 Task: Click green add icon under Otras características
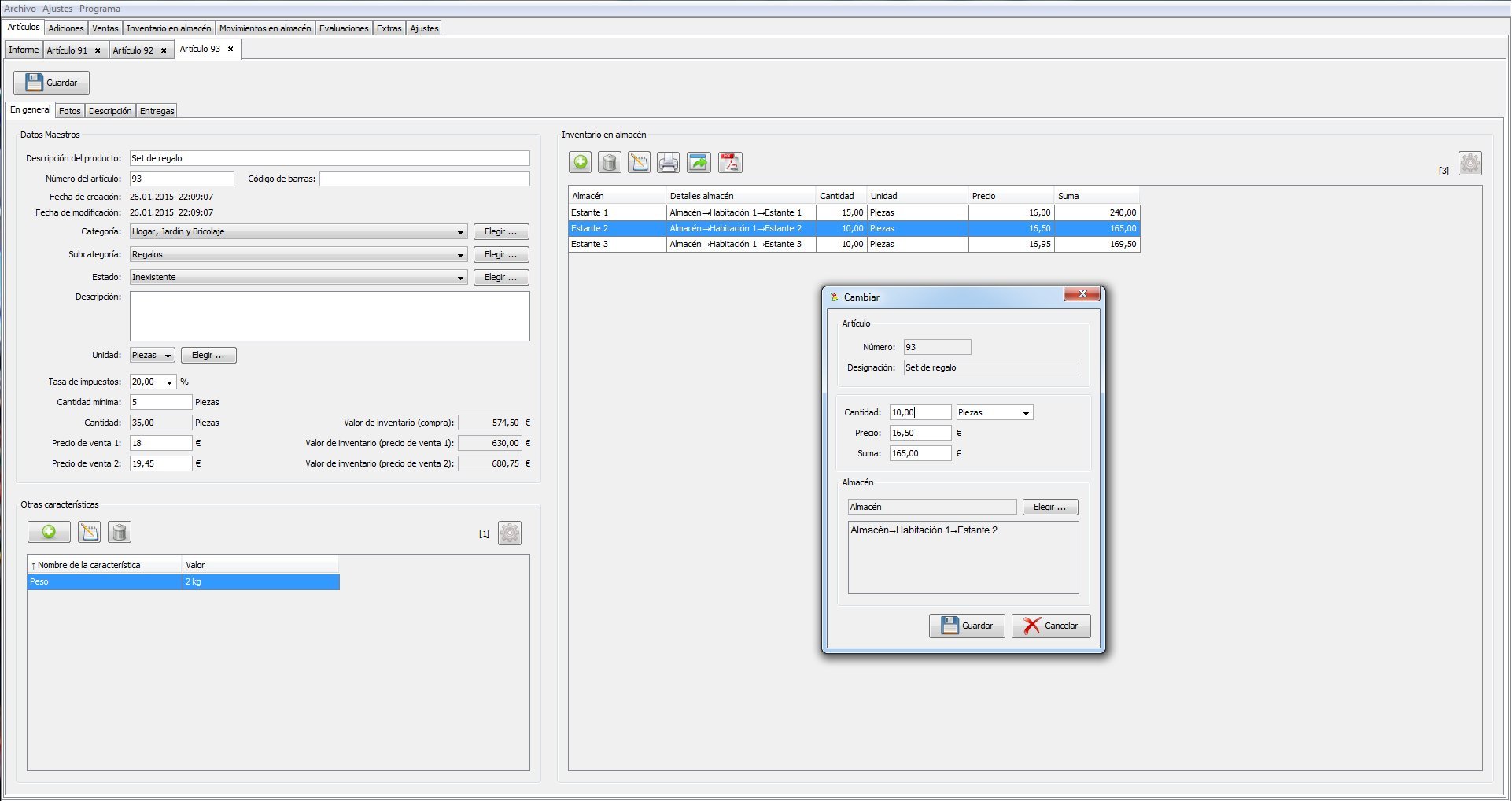(49, 533)
